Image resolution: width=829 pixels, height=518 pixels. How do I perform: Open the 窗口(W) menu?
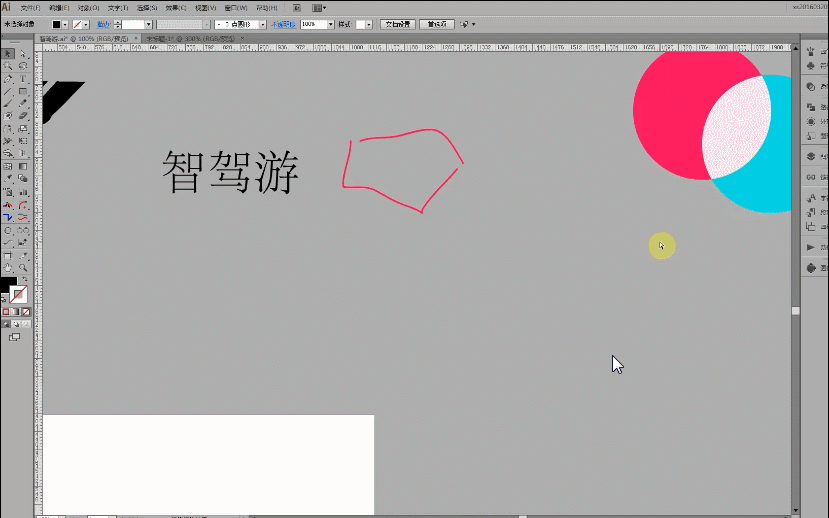[x=236, y=8]
